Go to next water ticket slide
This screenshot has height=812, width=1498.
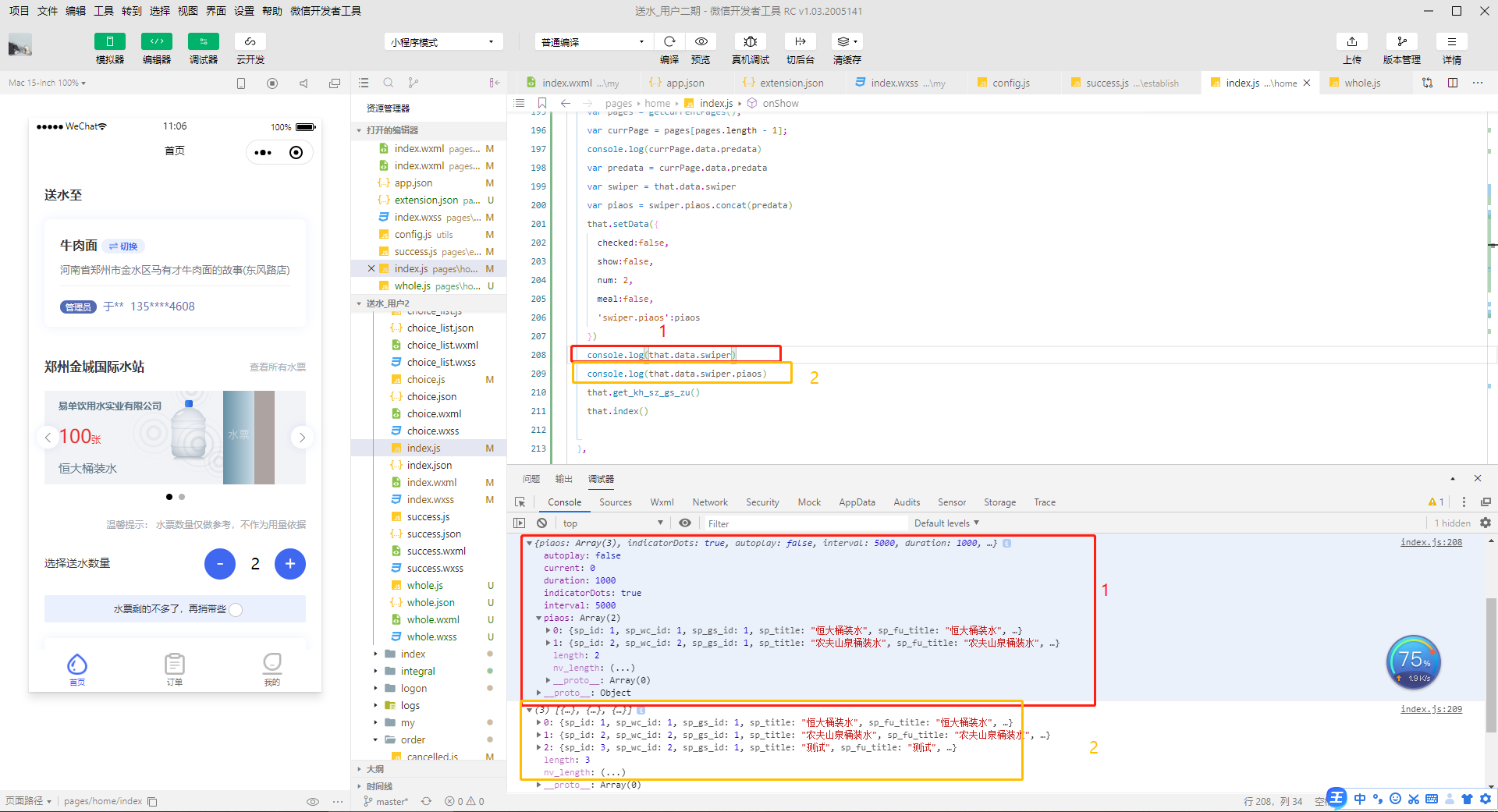[x=302, y=438]
